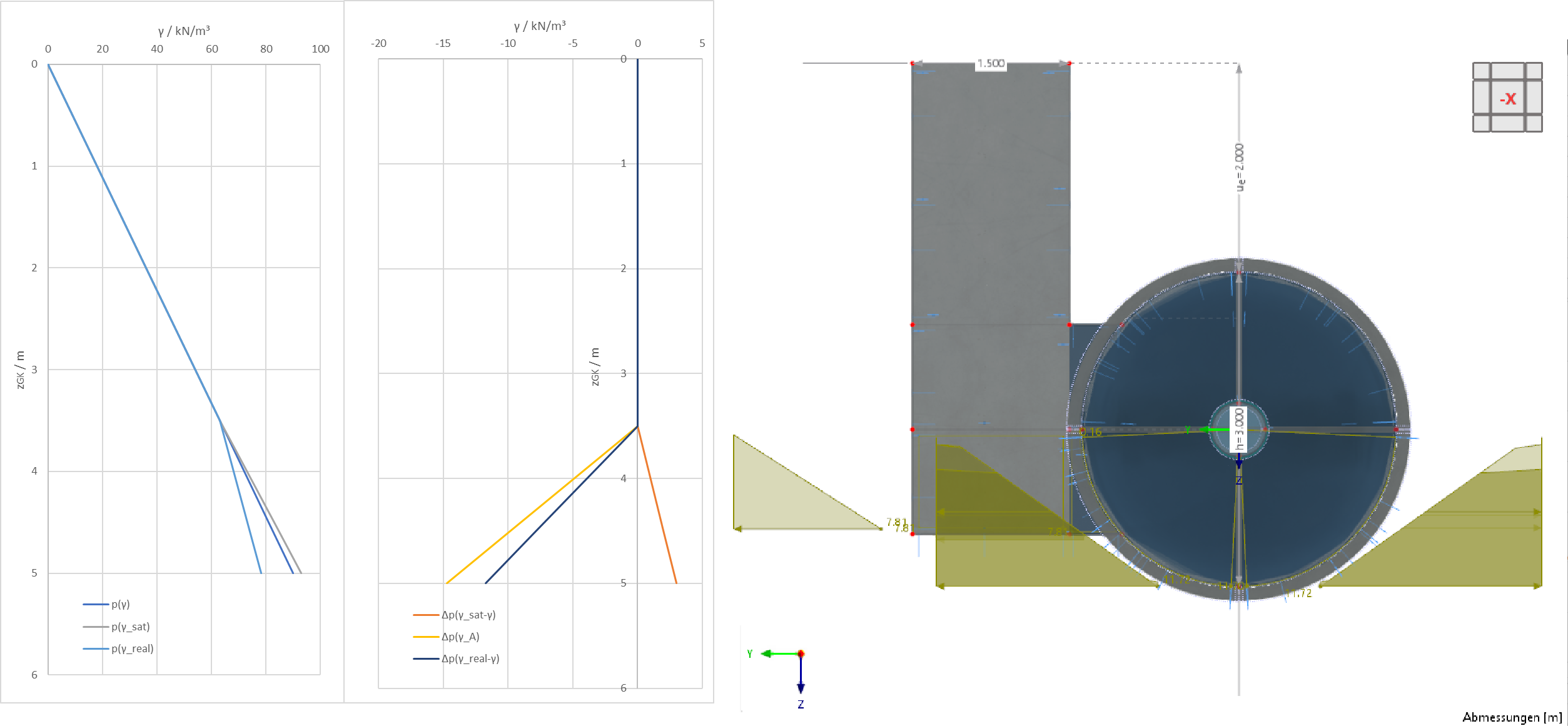
Task: Click the red node marker on the retaining wall edge
Action: 912,324
